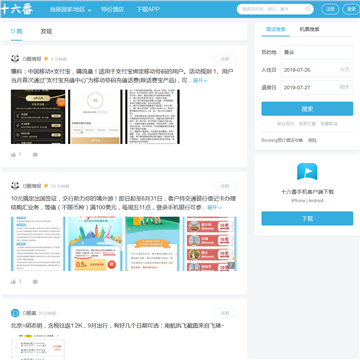Click the 十六番 site logo
Screen dimensions: 360x360
[x=17, y=9]
